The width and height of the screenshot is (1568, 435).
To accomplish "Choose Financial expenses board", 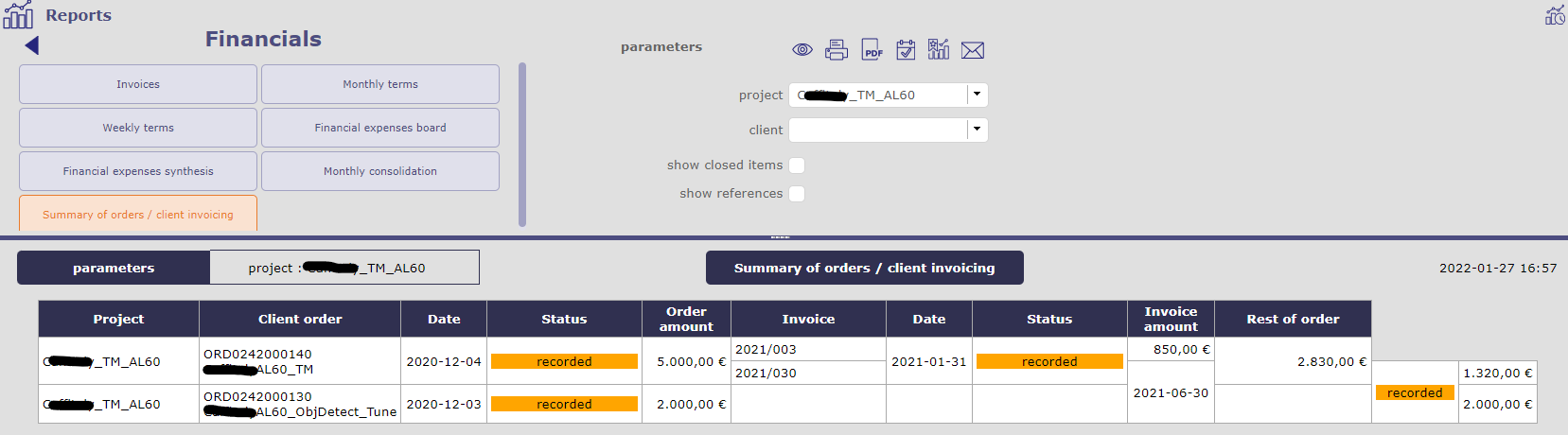I will (380, 128).
